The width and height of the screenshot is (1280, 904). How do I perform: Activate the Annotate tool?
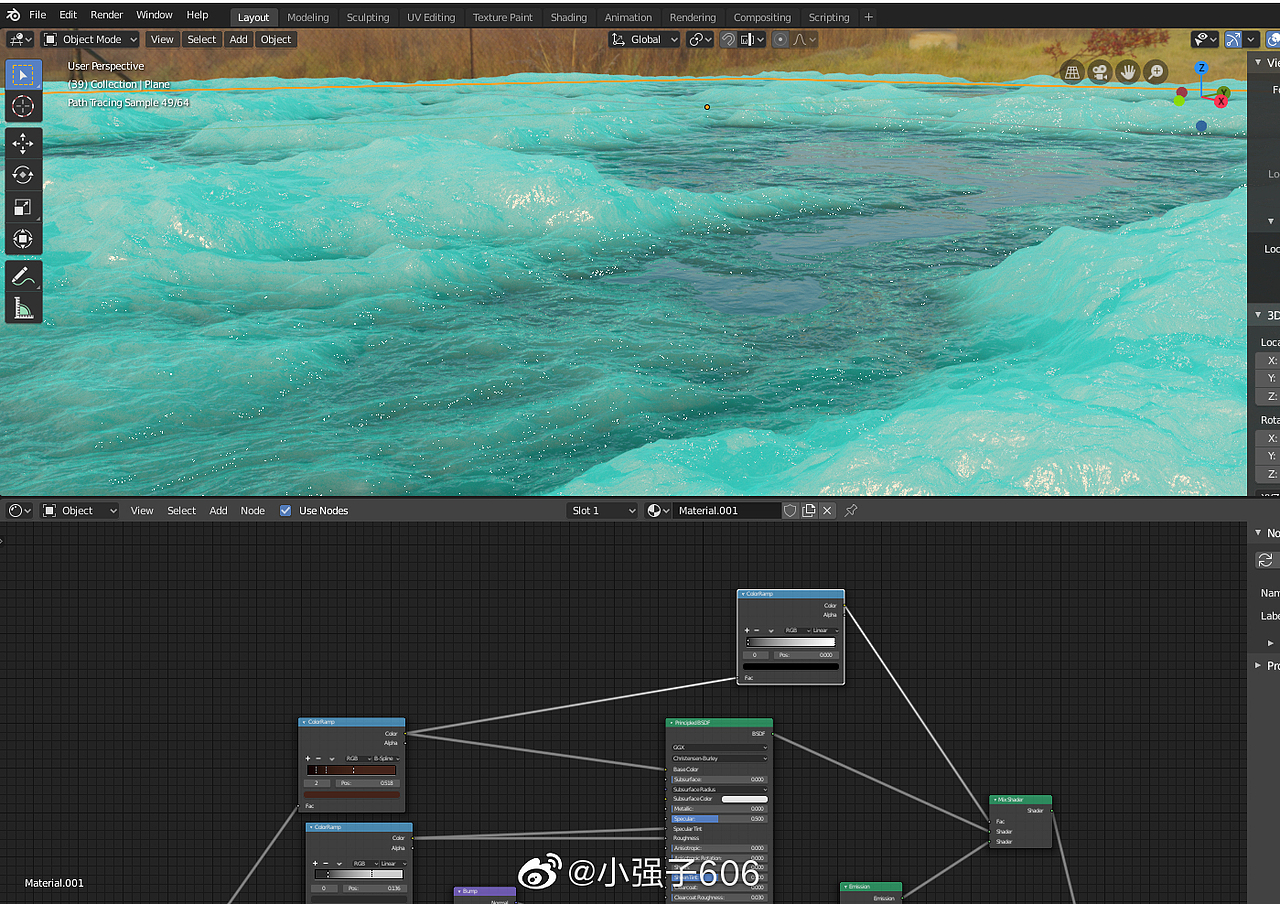pyautogui.click(x=23, y=275)
